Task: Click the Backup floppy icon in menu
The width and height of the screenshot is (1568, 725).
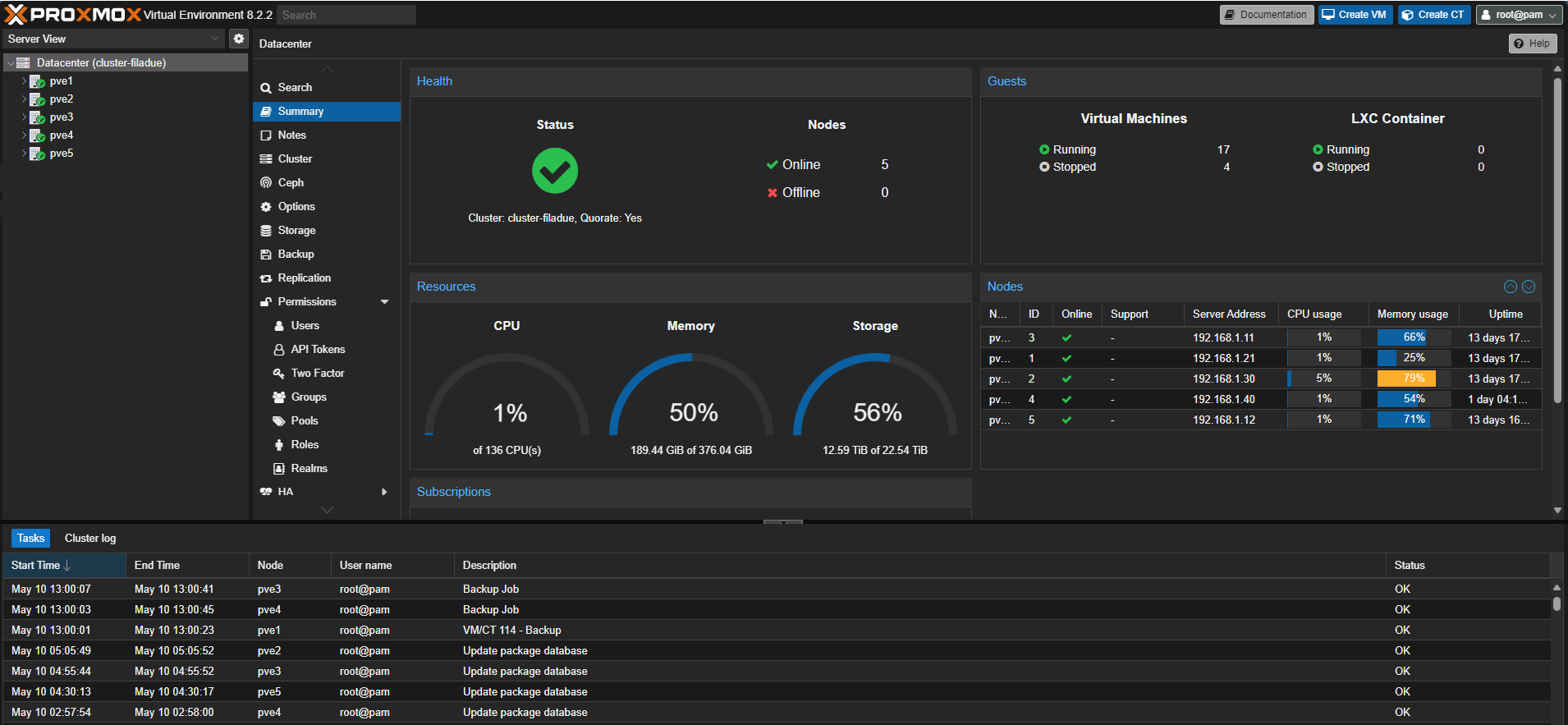Action: 266,255
